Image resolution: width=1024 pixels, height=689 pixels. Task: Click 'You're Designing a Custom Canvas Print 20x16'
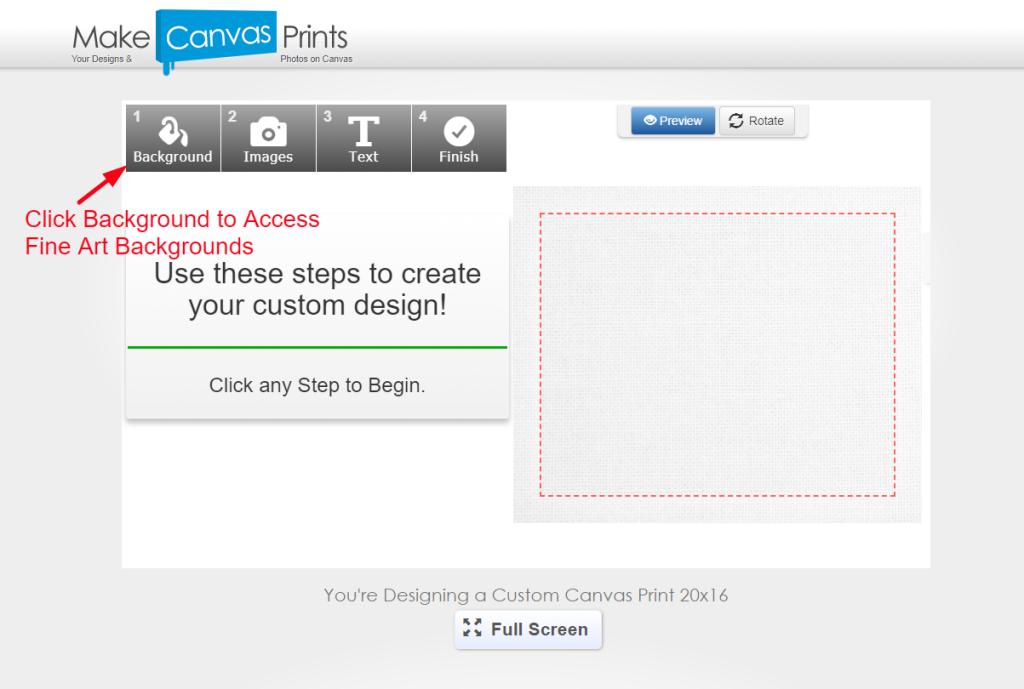pos(526,595)
